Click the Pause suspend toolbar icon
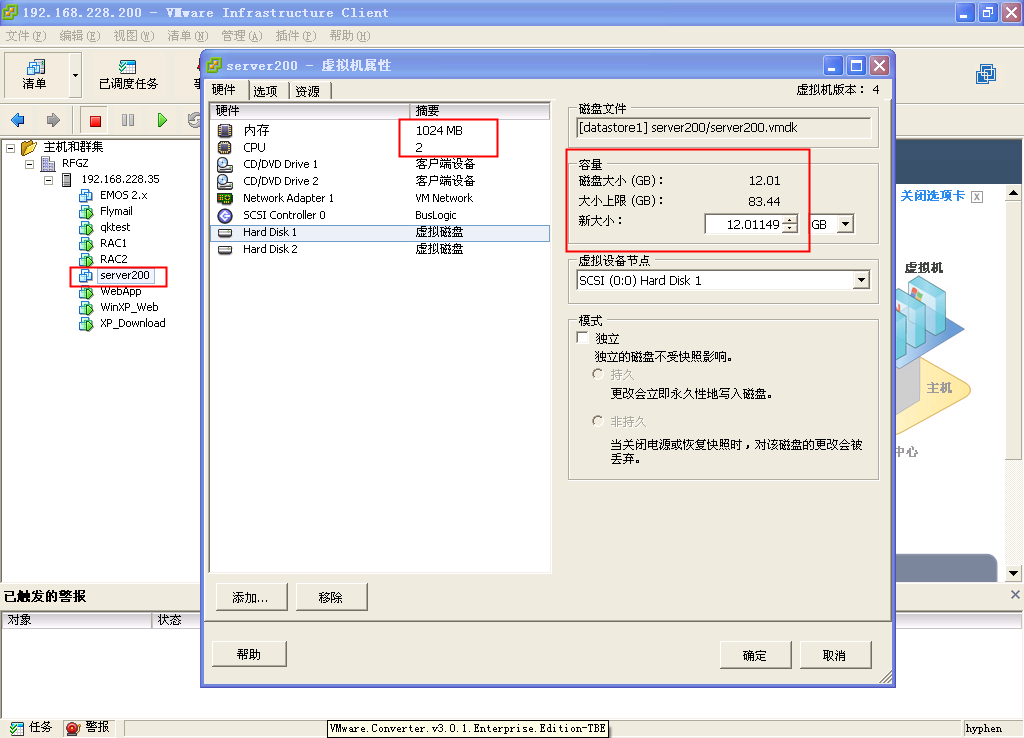 128,121
